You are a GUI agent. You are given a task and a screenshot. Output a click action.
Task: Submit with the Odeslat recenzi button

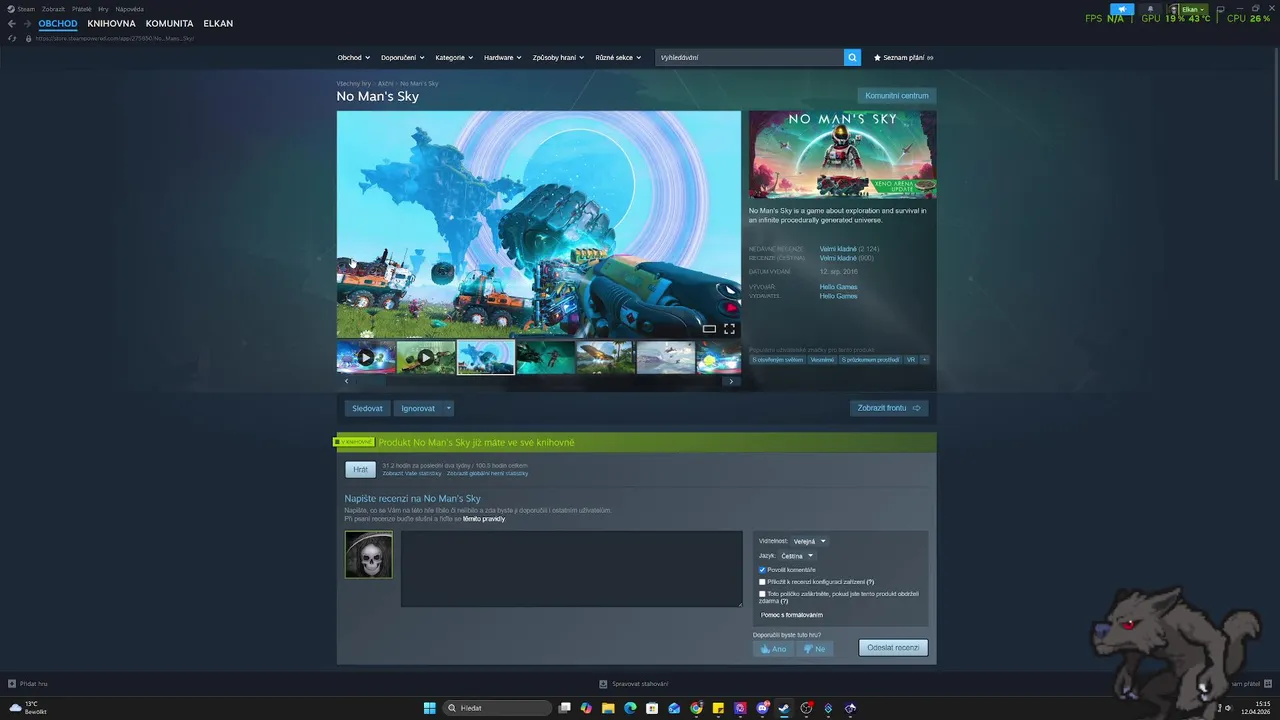893,648
